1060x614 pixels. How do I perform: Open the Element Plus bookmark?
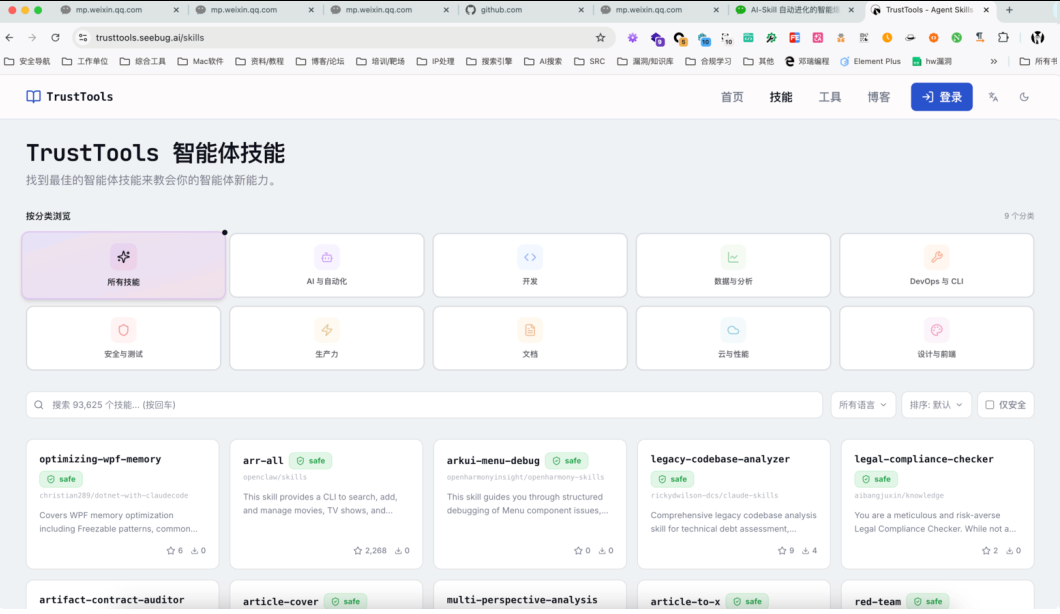870,62
